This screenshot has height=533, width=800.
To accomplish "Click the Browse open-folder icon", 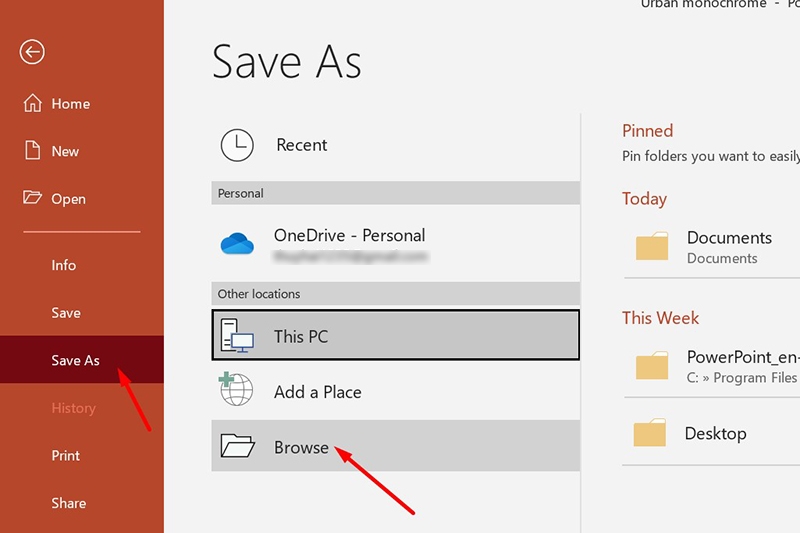I will [x=237, y=446].
